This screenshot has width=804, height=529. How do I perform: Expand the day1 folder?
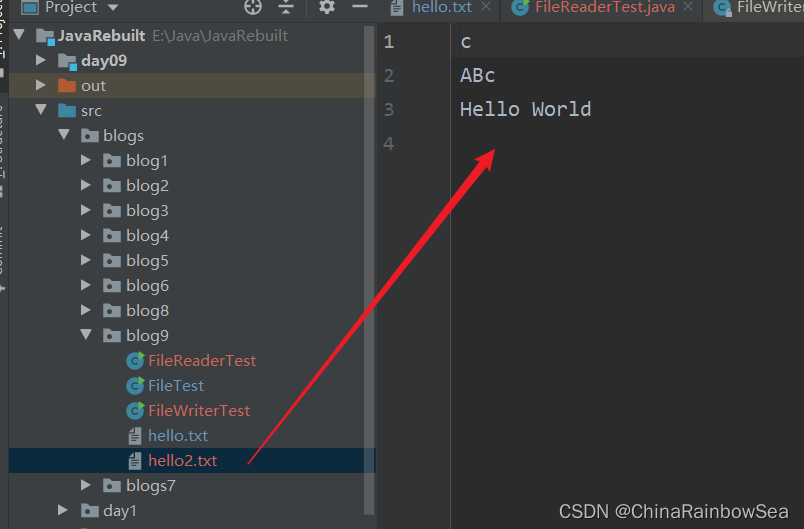click(63, 510)
